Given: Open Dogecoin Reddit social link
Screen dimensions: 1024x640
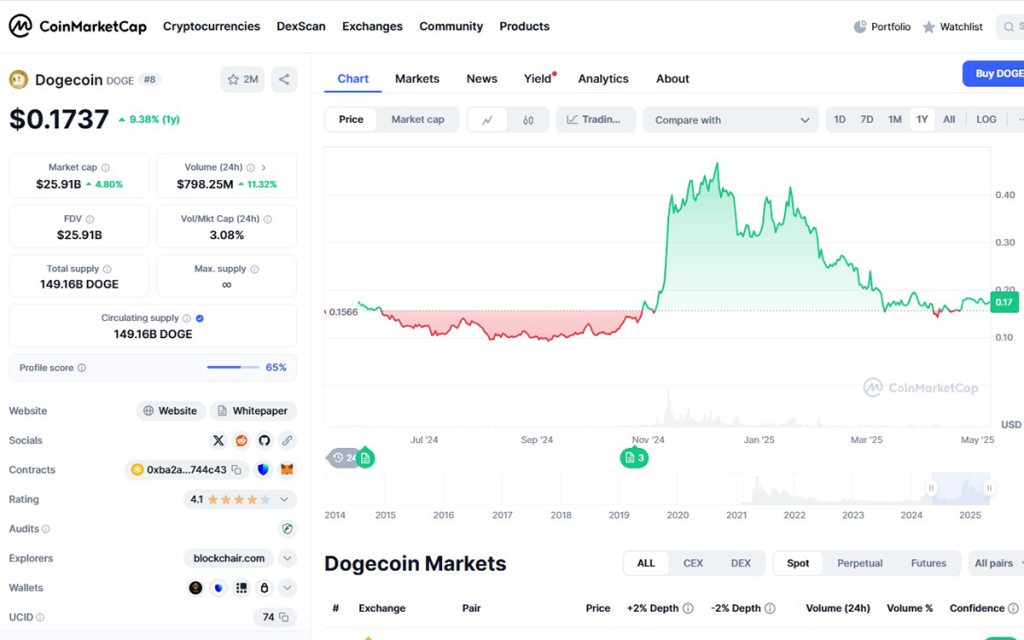Looking at the screenshot, I should (242, 440).
